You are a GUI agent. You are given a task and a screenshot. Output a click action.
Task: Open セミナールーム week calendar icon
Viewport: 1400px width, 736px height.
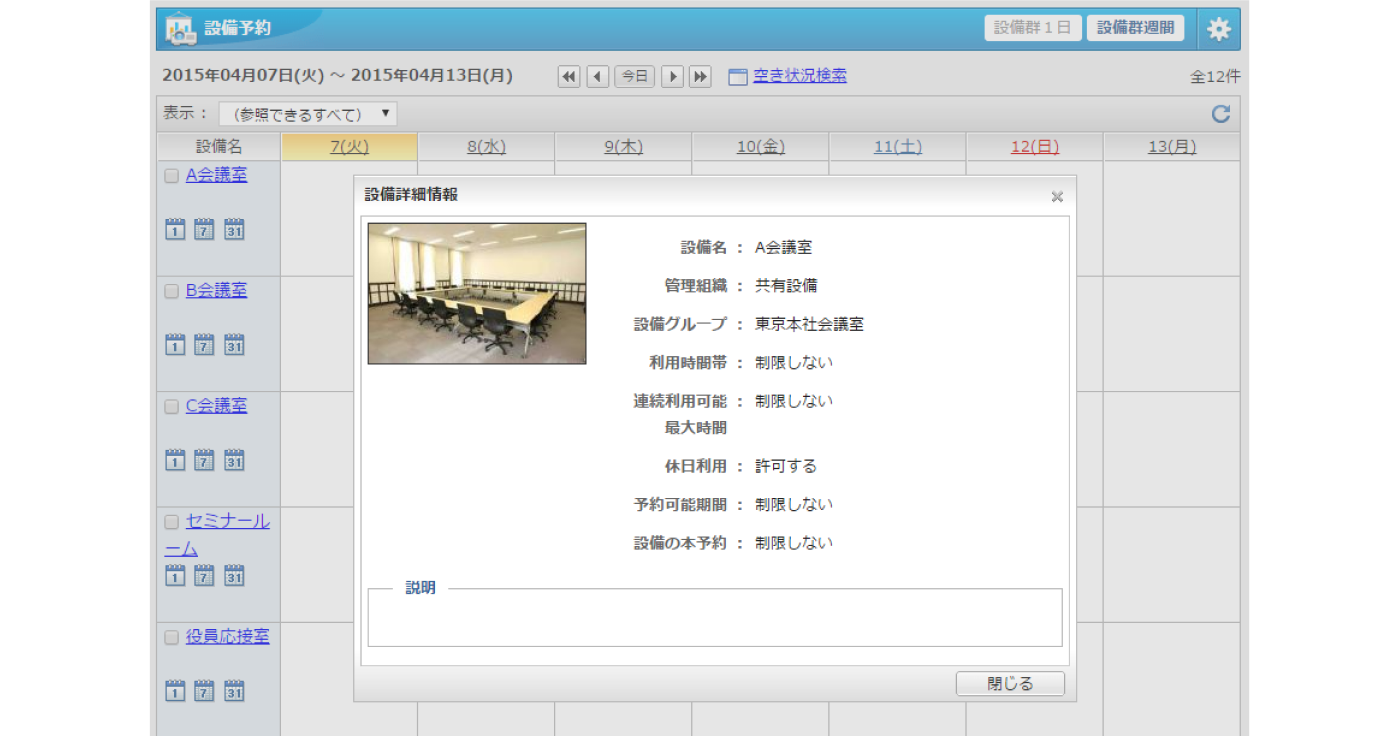204,575
